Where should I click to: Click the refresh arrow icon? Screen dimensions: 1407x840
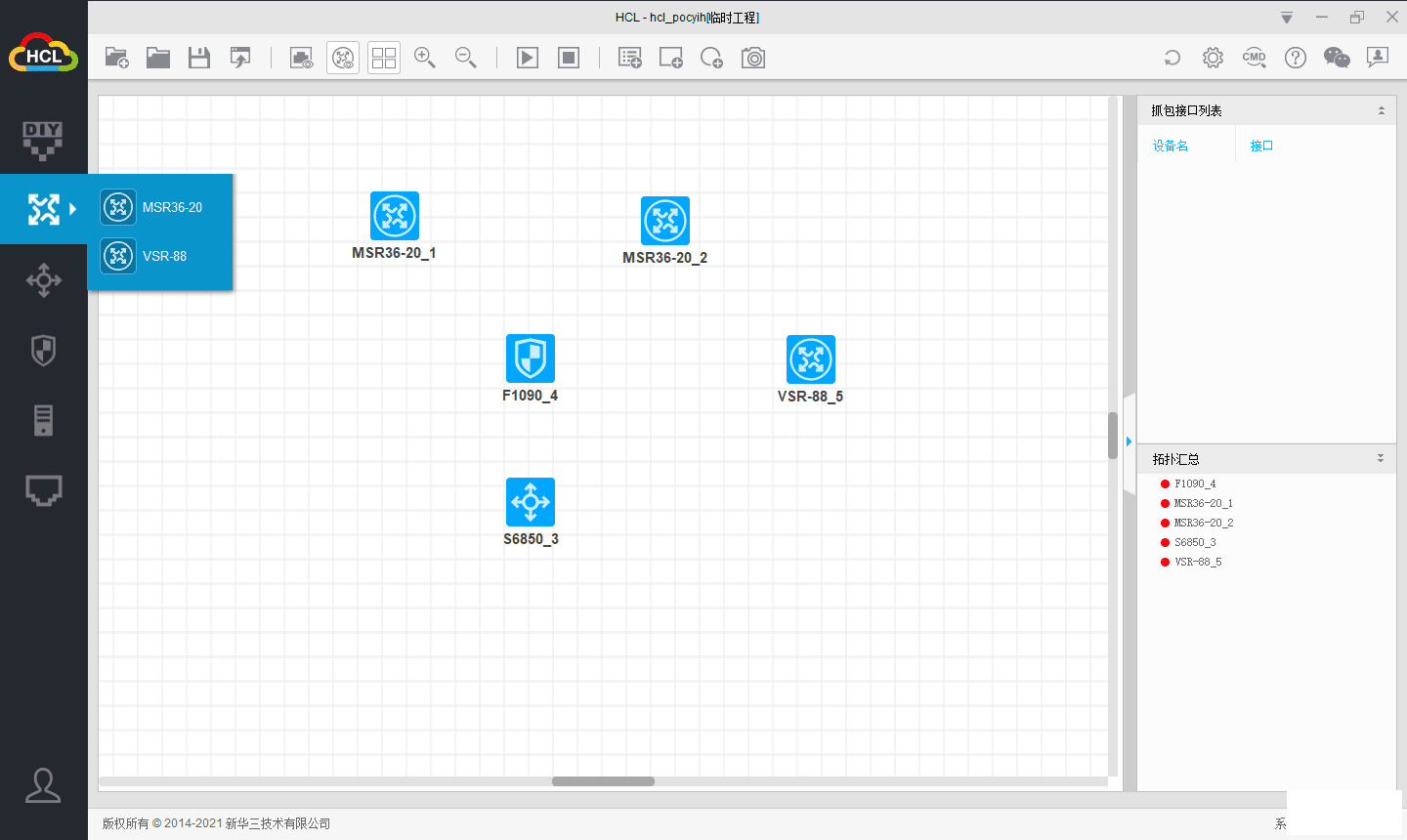1172,58
